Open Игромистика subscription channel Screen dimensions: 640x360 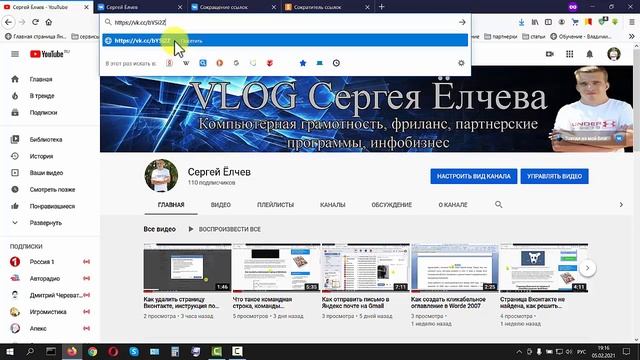coord(49,312)
